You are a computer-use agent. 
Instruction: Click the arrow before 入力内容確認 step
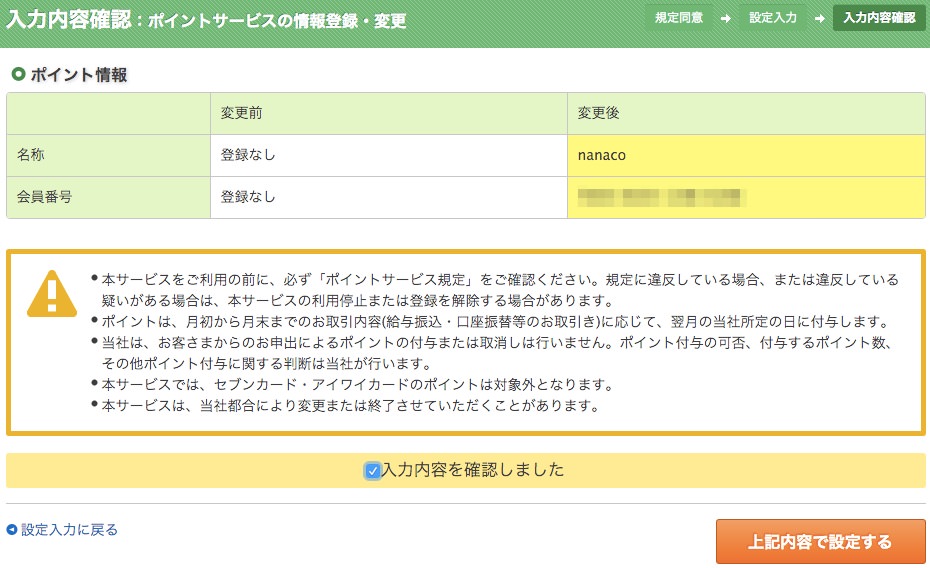click(820, 18)
